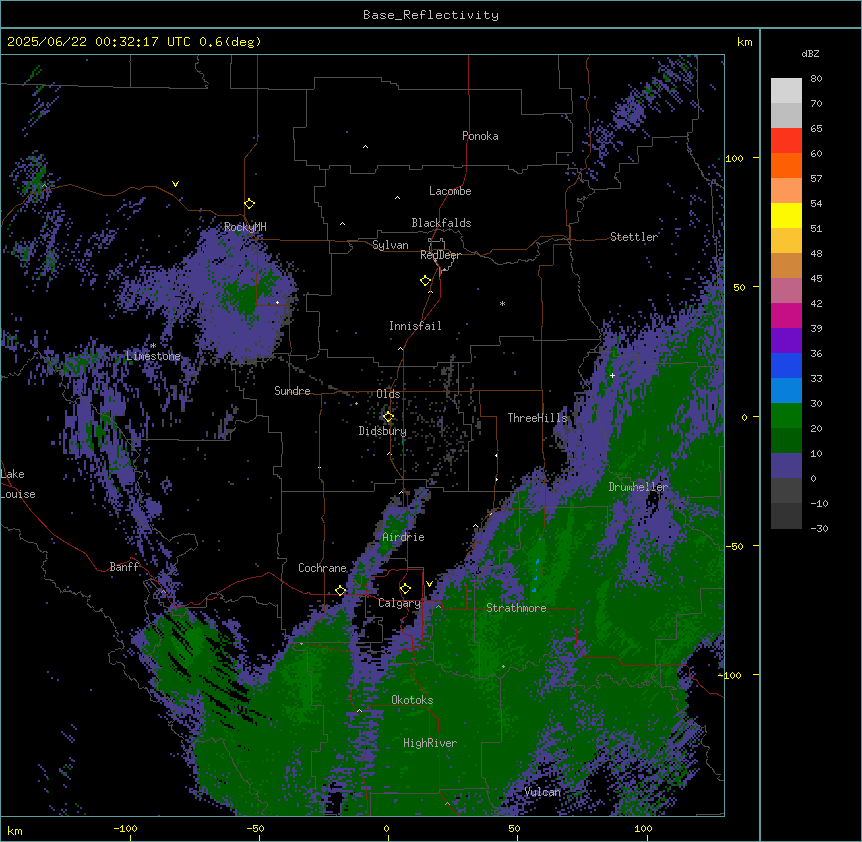Pick the light blue 30-33 dBZ legend color
This screenshot has height=842, width=862.
[786, 391]
